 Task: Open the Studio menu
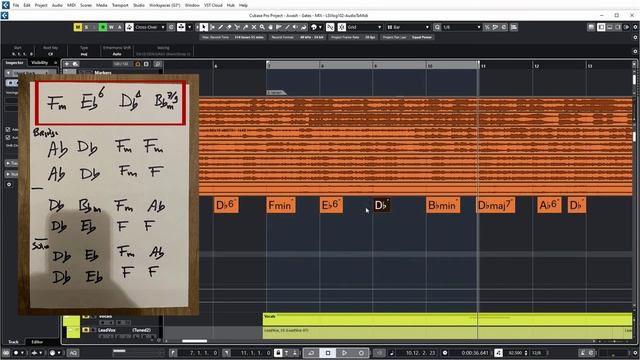click(139, 5)
